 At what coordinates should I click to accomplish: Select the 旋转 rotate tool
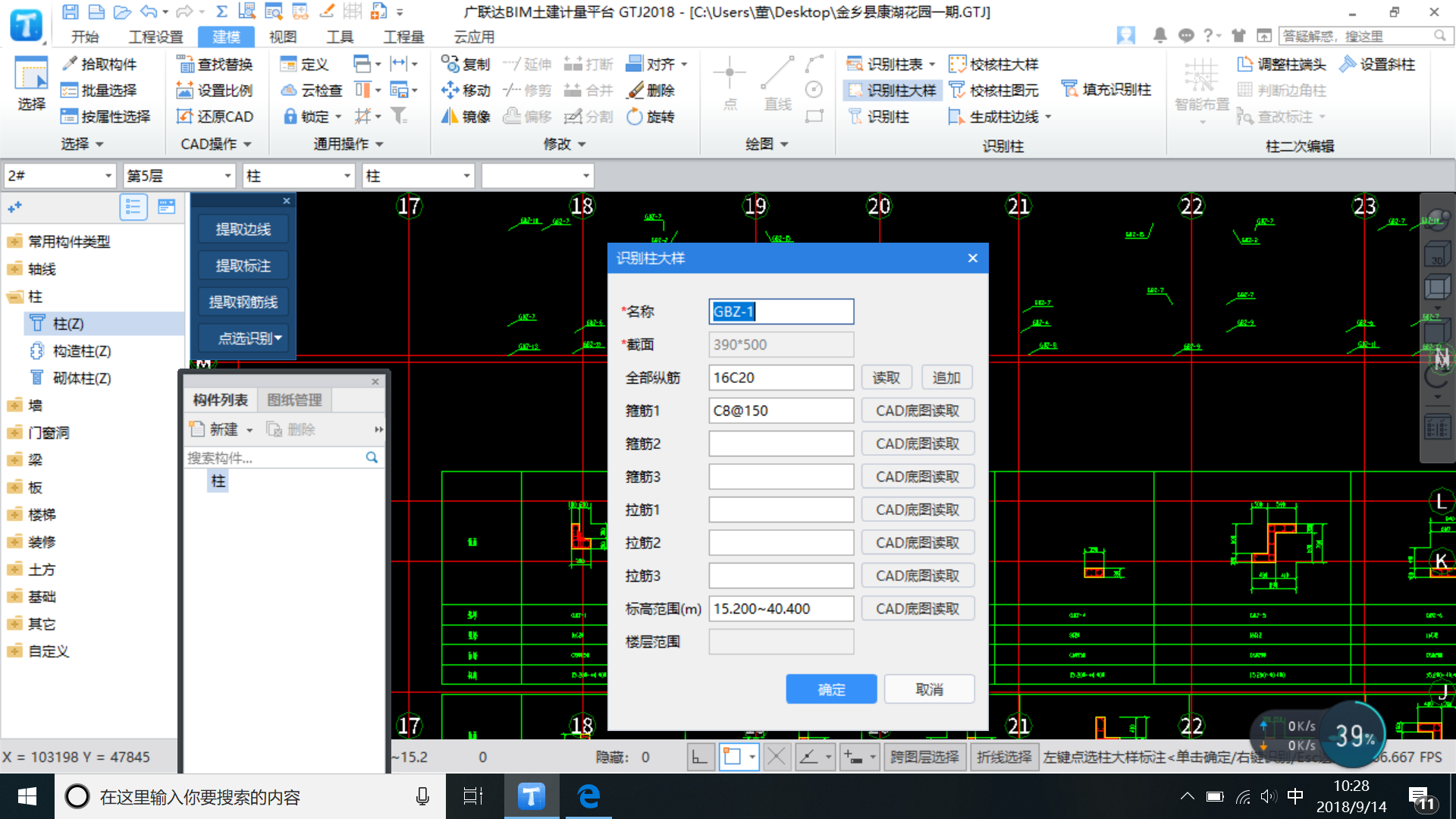tap(651, 116)
